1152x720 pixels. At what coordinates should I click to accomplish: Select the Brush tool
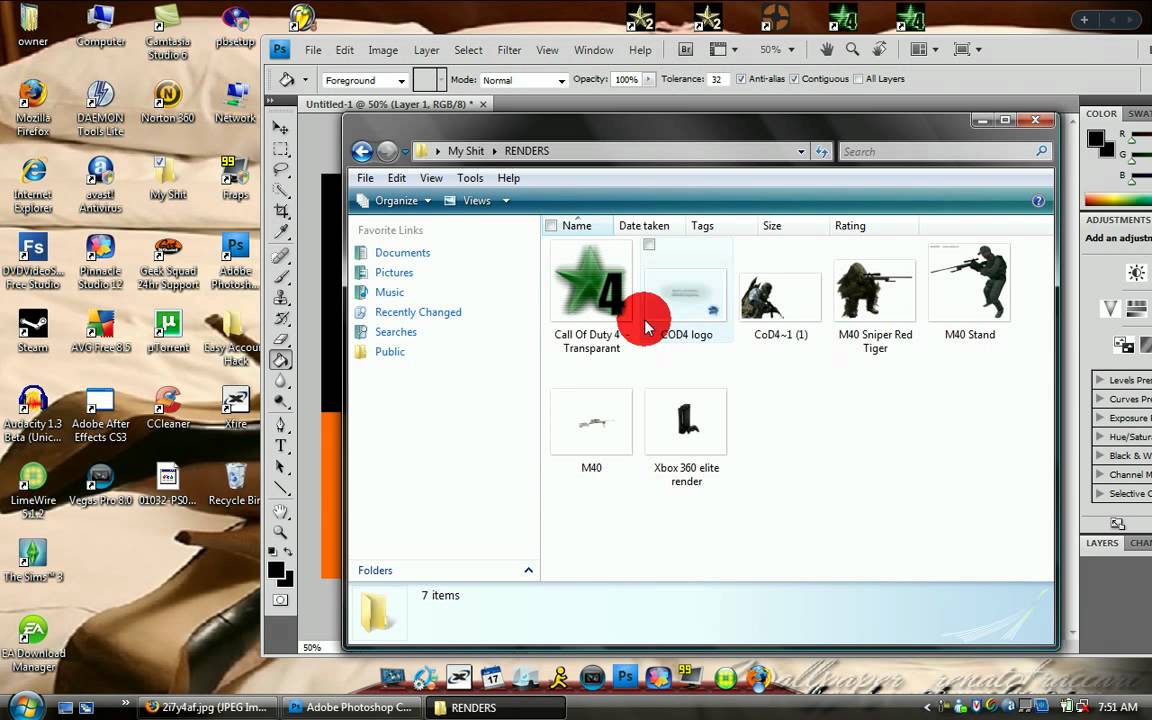(x=280, y=276)
